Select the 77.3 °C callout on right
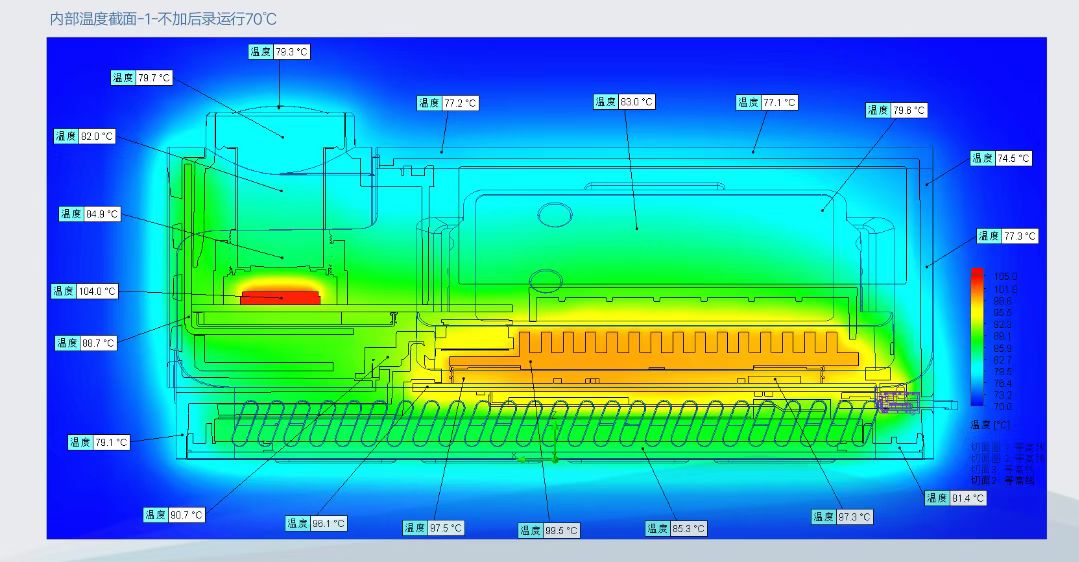Viewport: 1079px width, 562px height. pos(1007,236)
